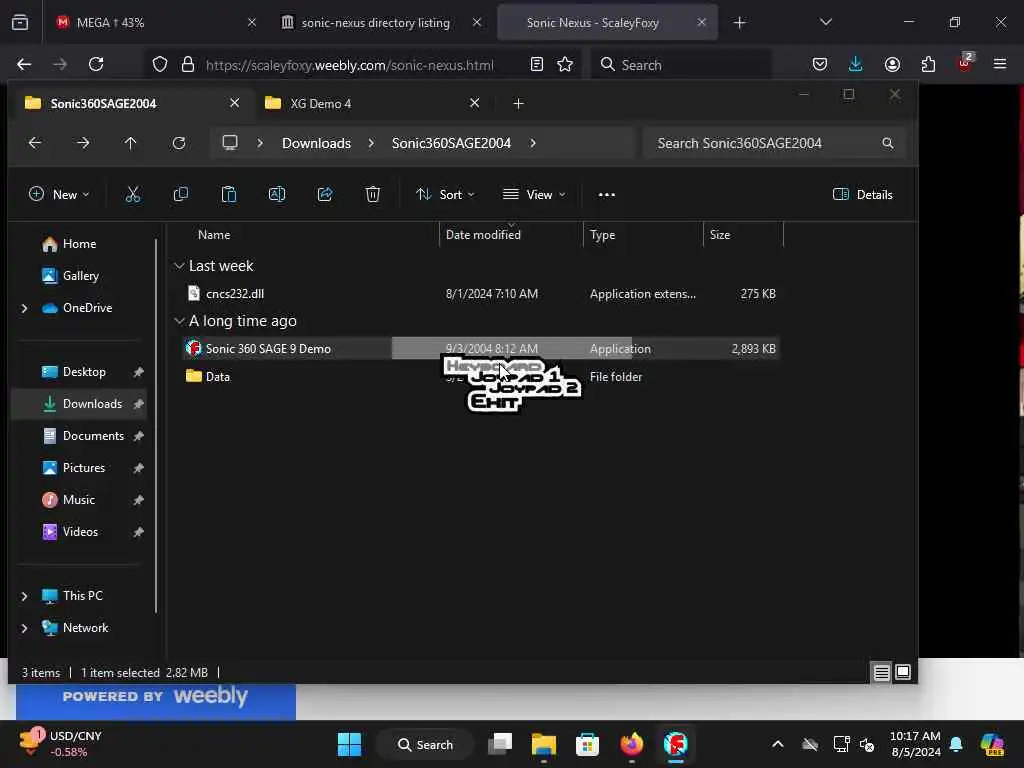
Task: Collapse the Last week group
Action: [179, 266]
